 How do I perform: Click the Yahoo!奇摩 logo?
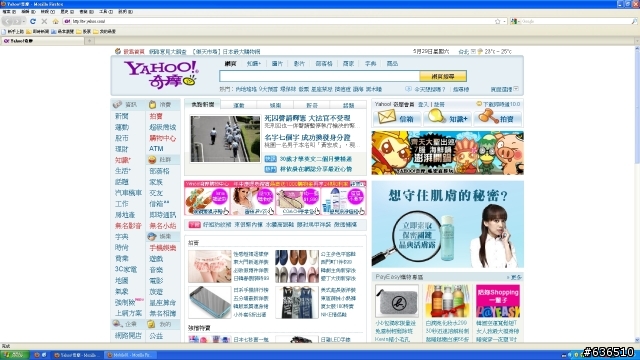pyautogui.click(x=161, y=74)
